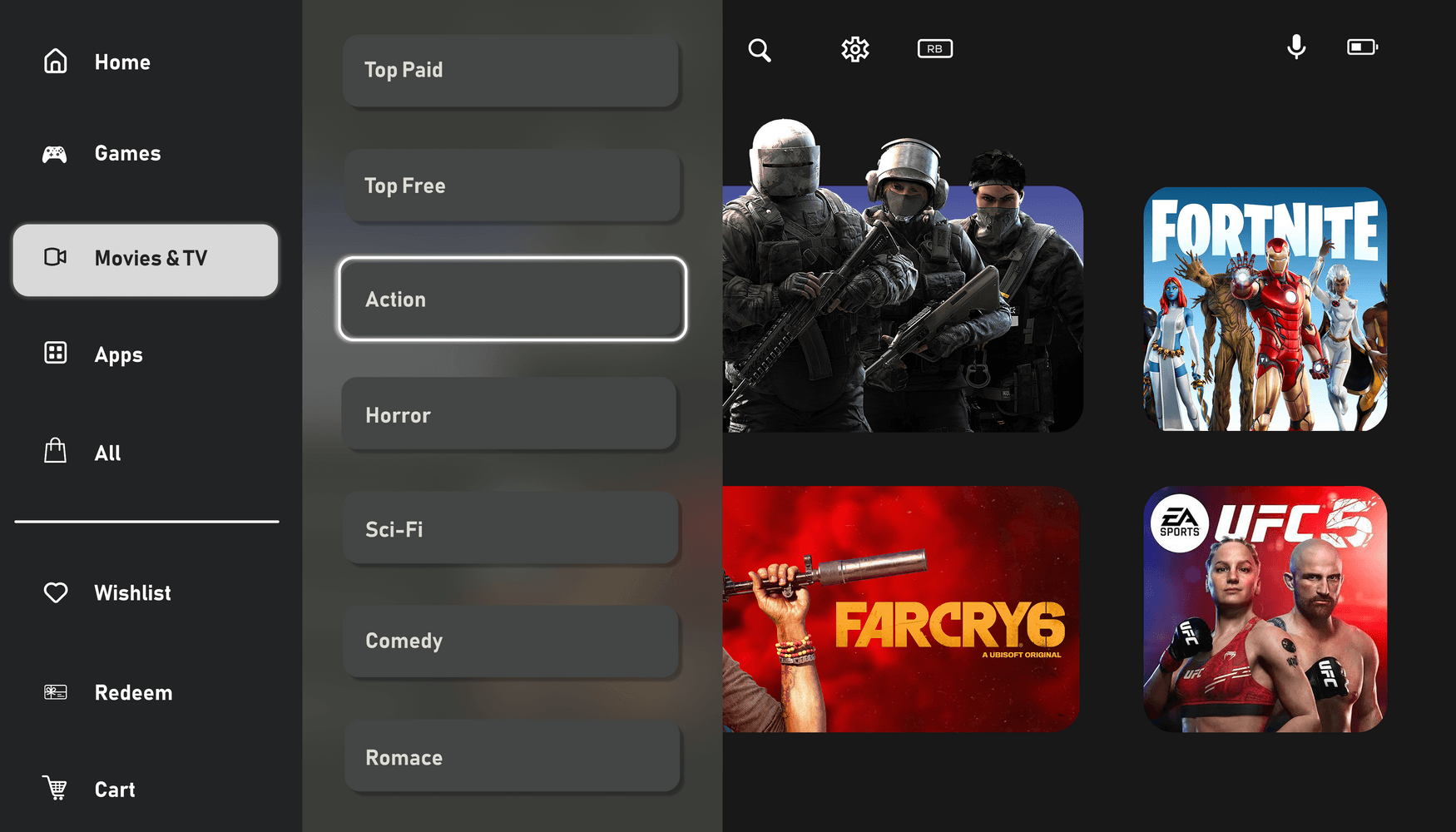The width and height of the screenshot is (1456, 832).
Task: Open the Wishlist label
Action: tap(133, 593)
